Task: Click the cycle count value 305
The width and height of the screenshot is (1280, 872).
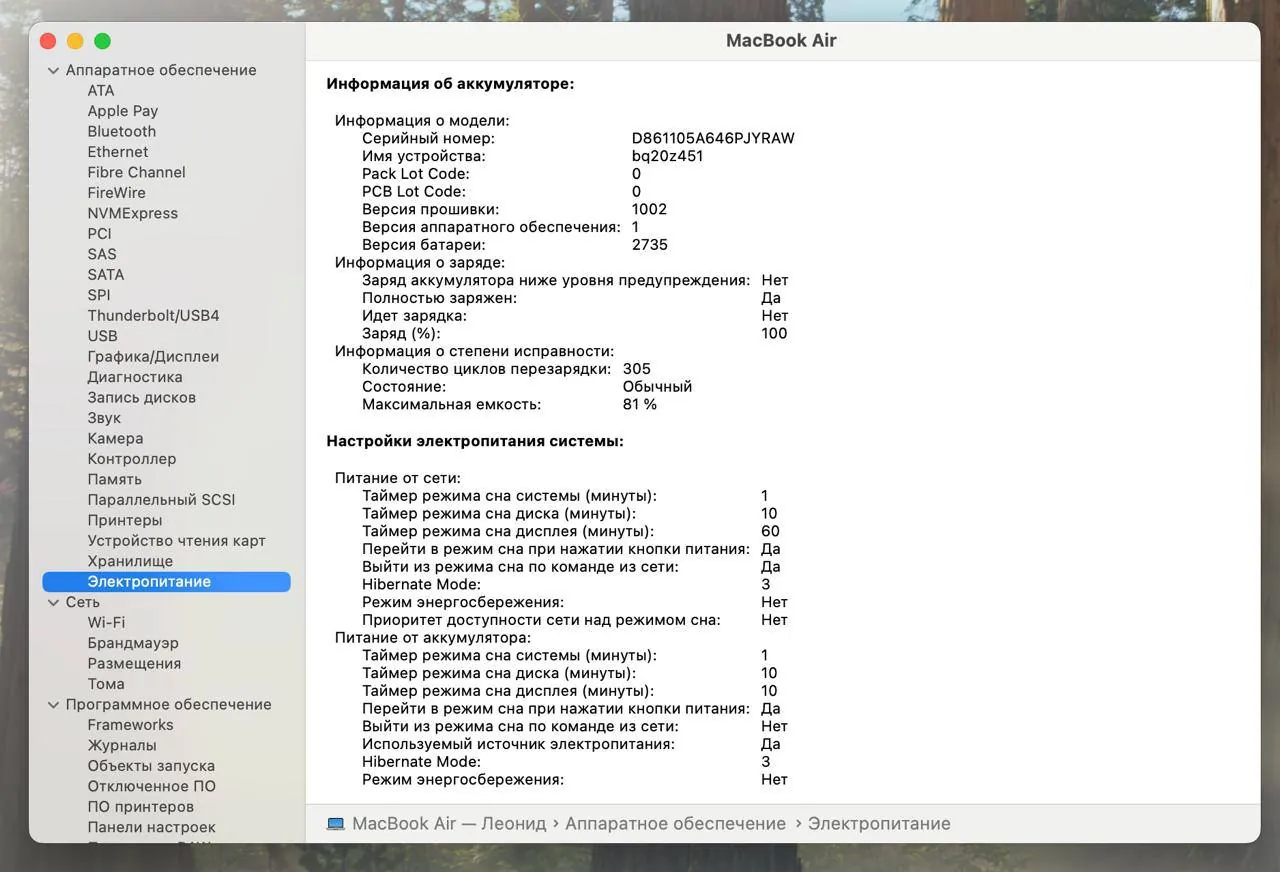Action: tap(636, 369)
